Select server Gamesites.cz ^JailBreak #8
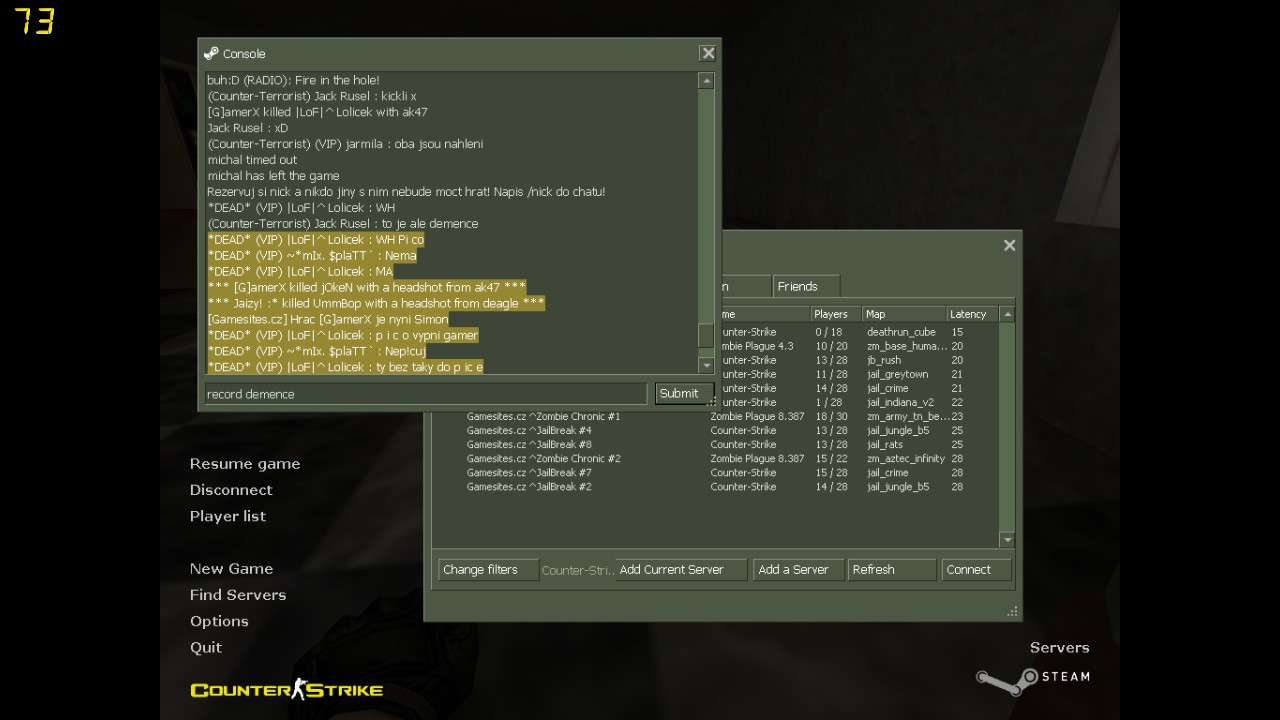Image resolution: width=1280 pixels, height=720 pixels. coord(715,445)
